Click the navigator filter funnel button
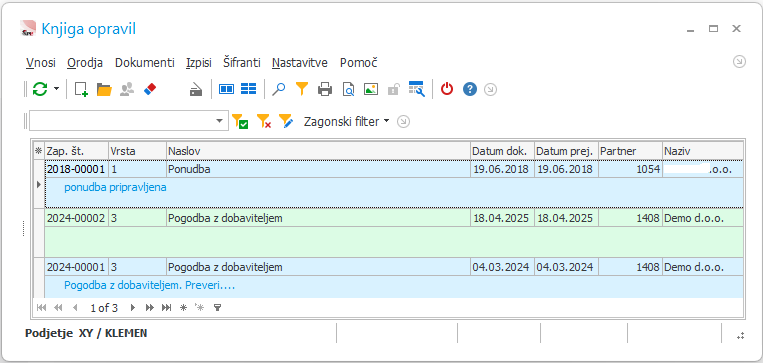Viewport: 763px width, 363px height. click(x=218, y=308)
